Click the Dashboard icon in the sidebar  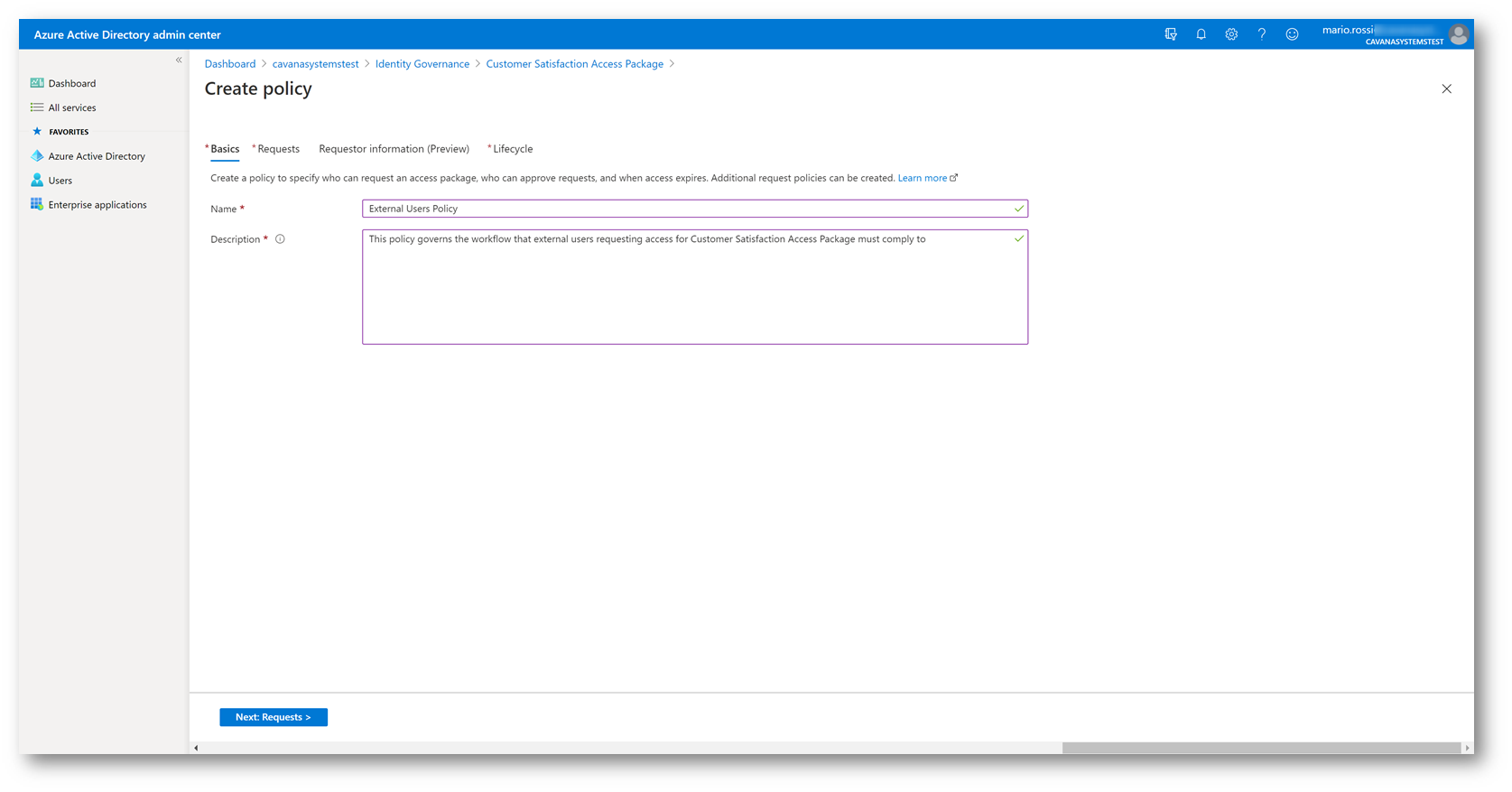pyautogui.click(x=37, y=83)
